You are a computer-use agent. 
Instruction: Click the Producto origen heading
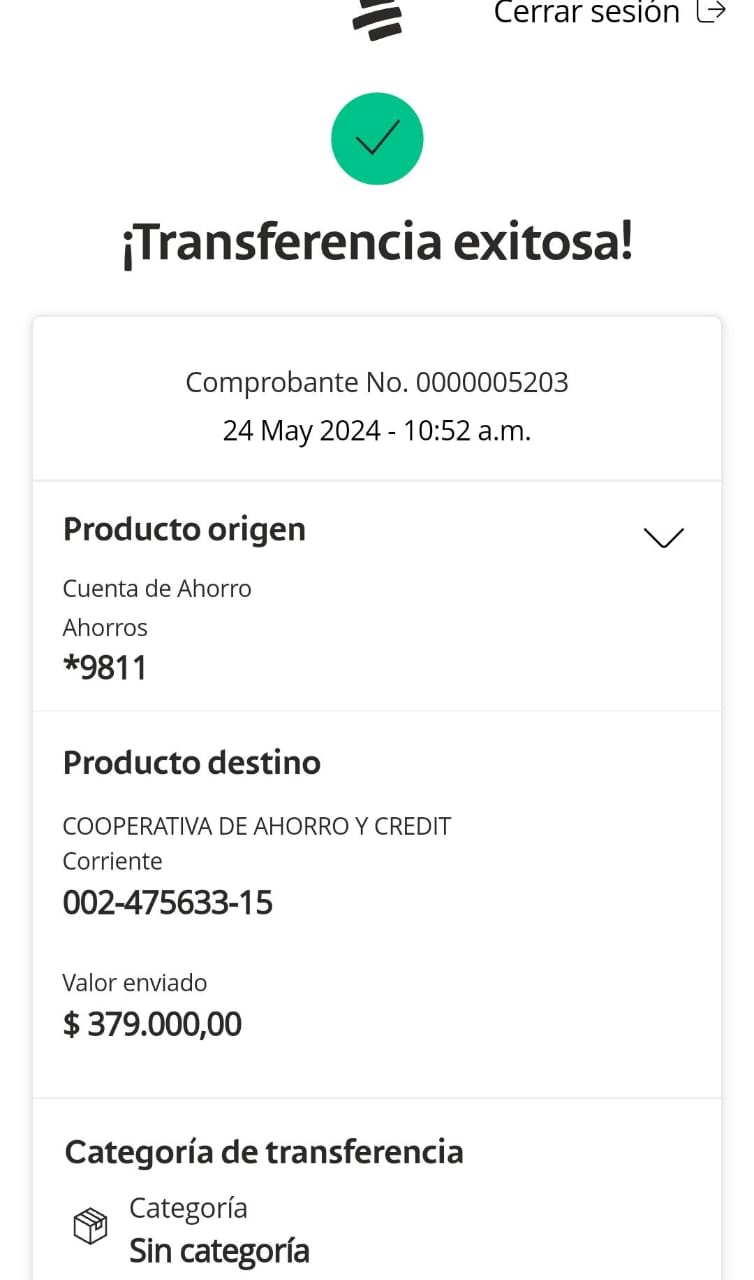[x=184, y=529]
